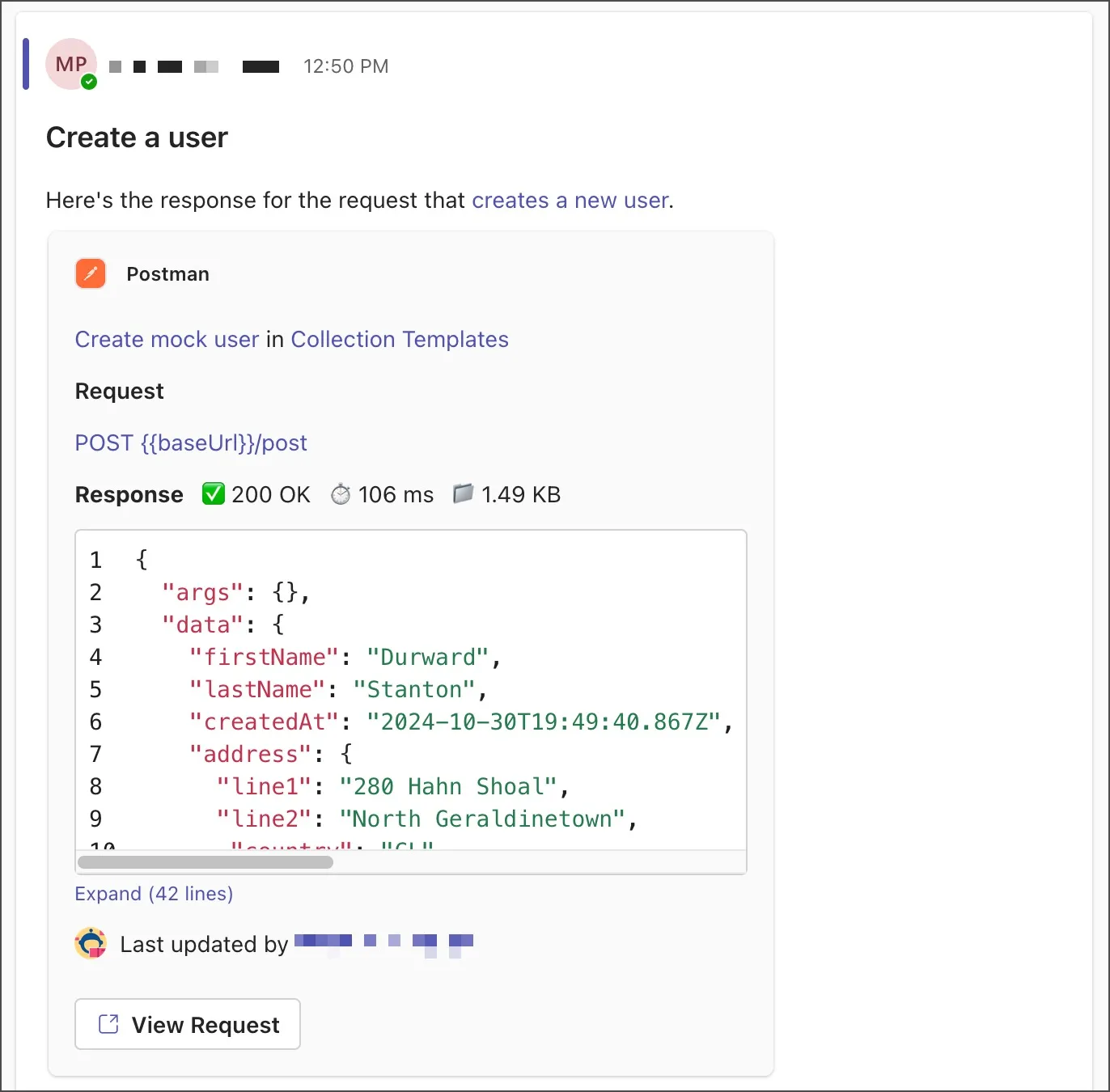Screen dimensions: 1110x1092
Task: Click the "200 OK" status text
Action: click(270, 494)
